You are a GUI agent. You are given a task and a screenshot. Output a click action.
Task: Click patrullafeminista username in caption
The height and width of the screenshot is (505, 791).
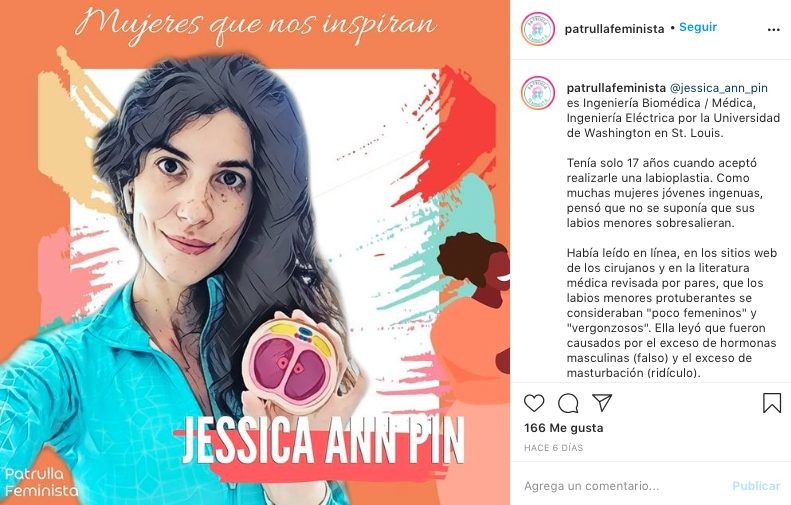pos(616,88)
